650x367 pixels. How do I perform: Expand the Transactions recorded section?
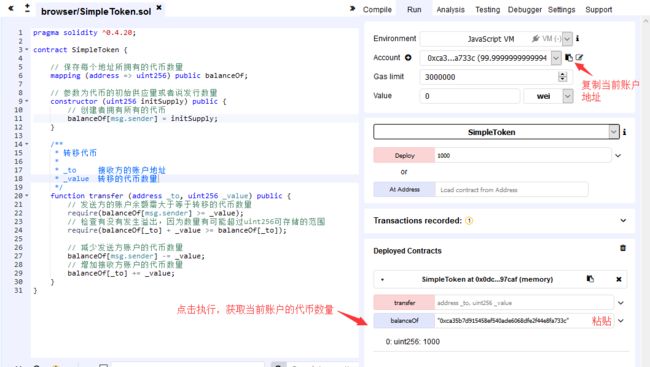pos(623,221)
